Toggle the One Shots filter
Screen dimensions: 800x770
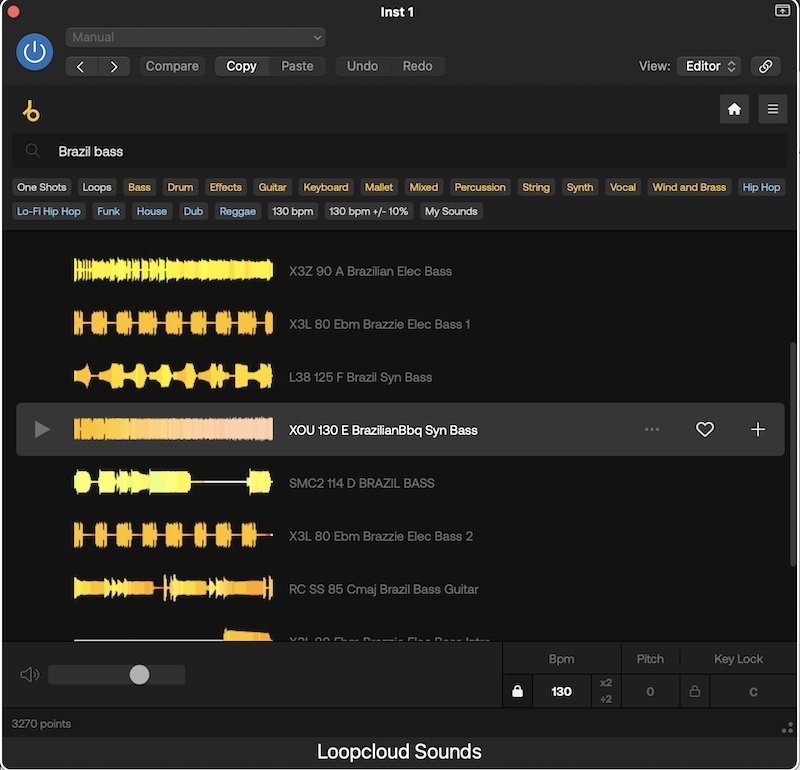tap(42, 187)
